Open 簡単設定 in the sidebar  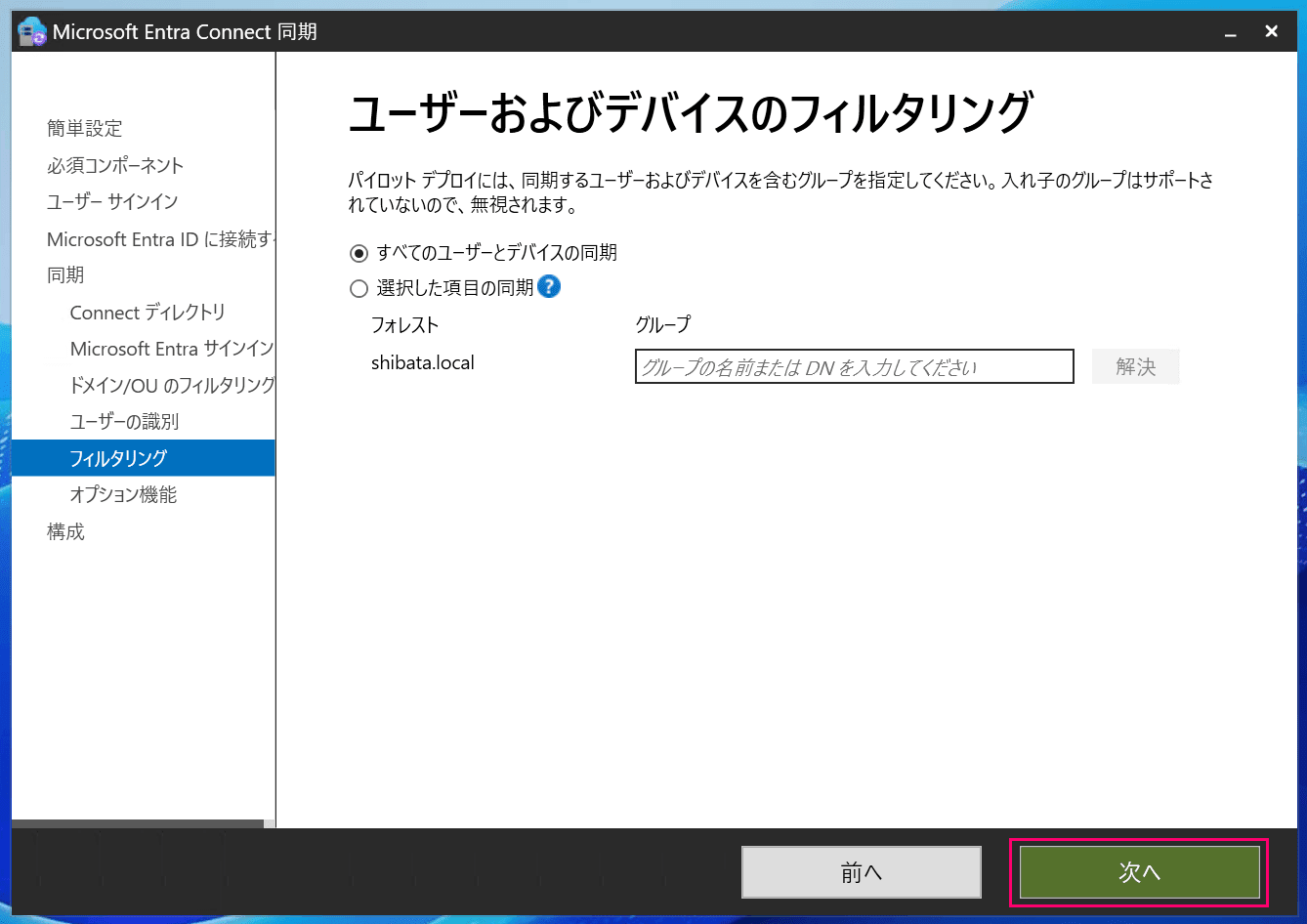tap(85, 129)
